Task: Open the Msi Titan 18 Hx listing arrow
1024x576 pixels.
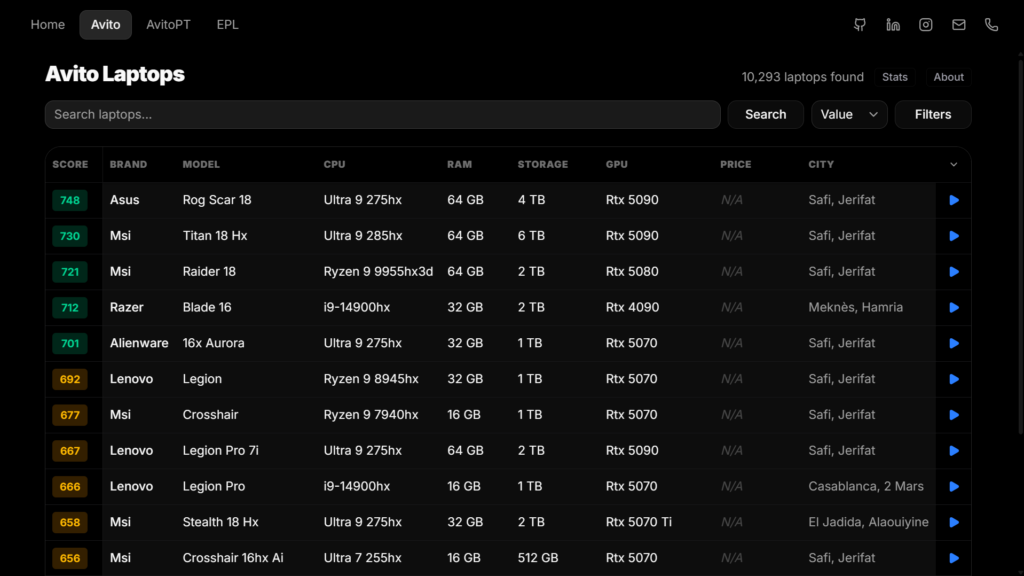Action: point(953,236)
